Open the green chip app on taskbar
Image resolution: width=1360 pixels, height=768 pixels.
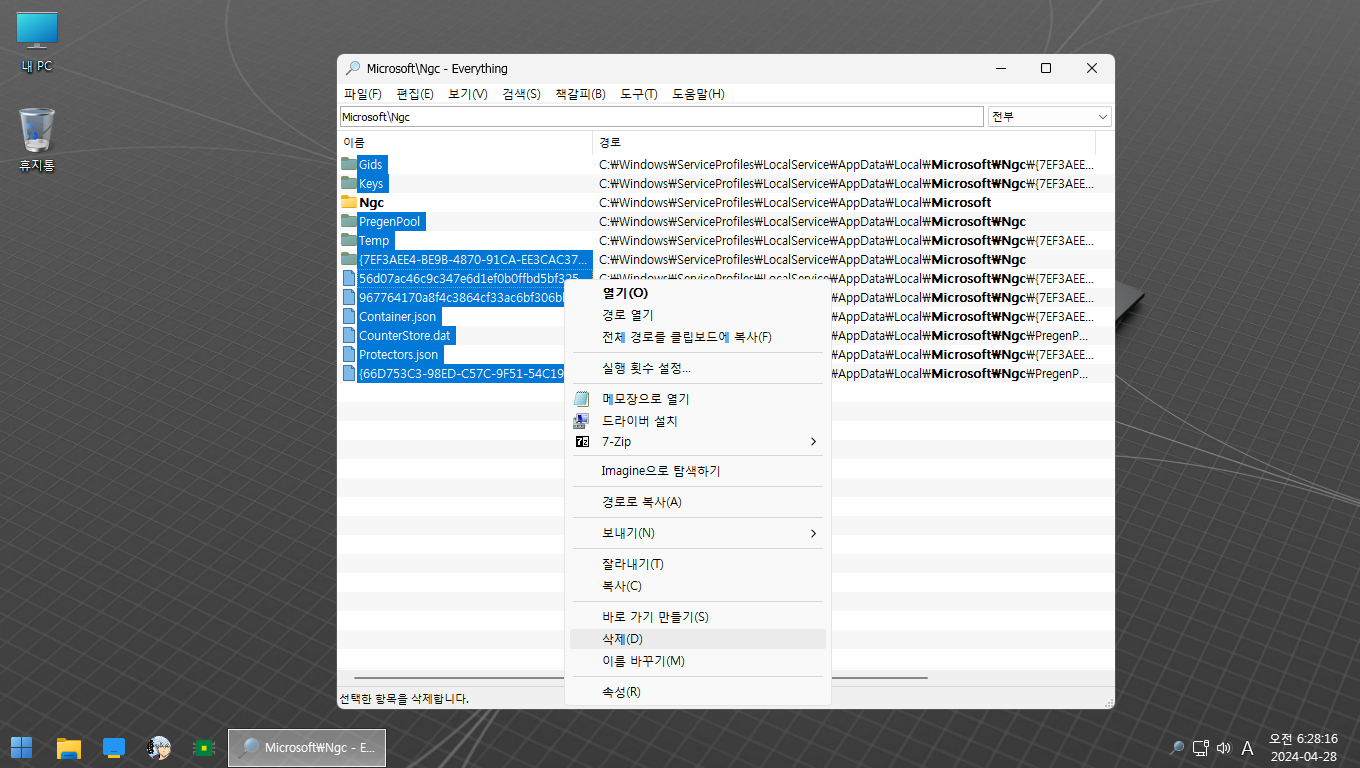204,748
